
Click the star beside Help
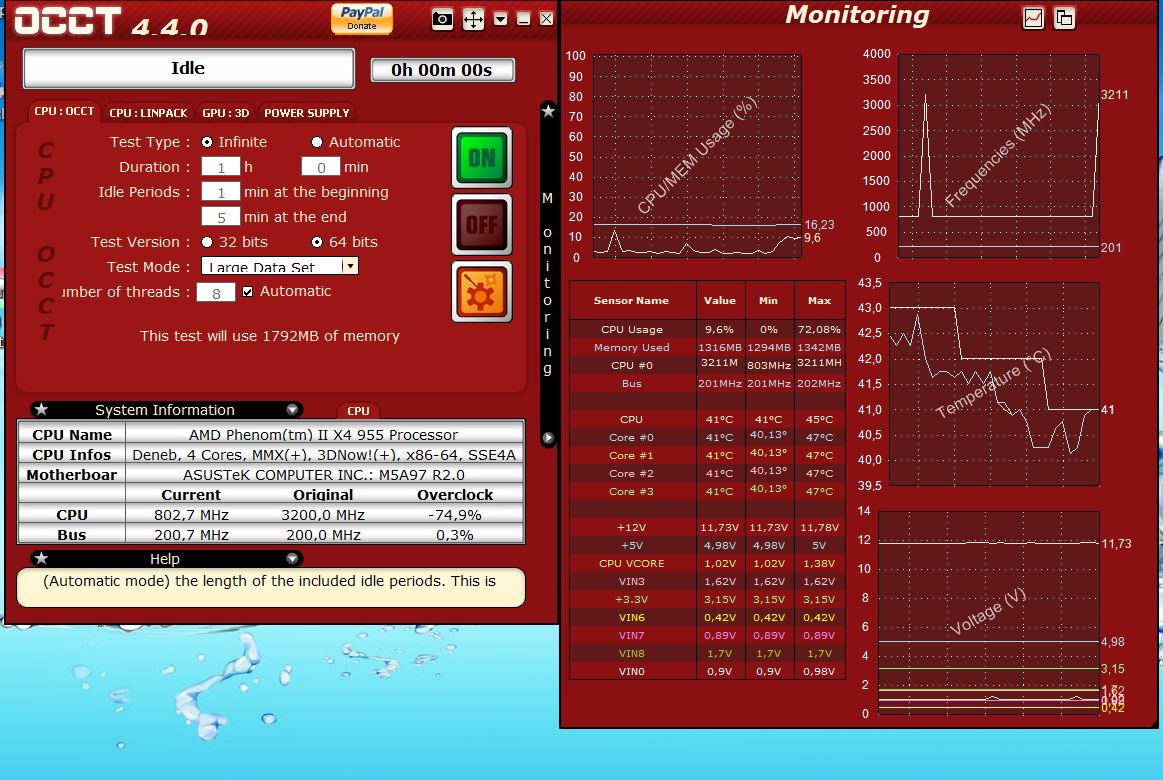(x=42, y=558)
